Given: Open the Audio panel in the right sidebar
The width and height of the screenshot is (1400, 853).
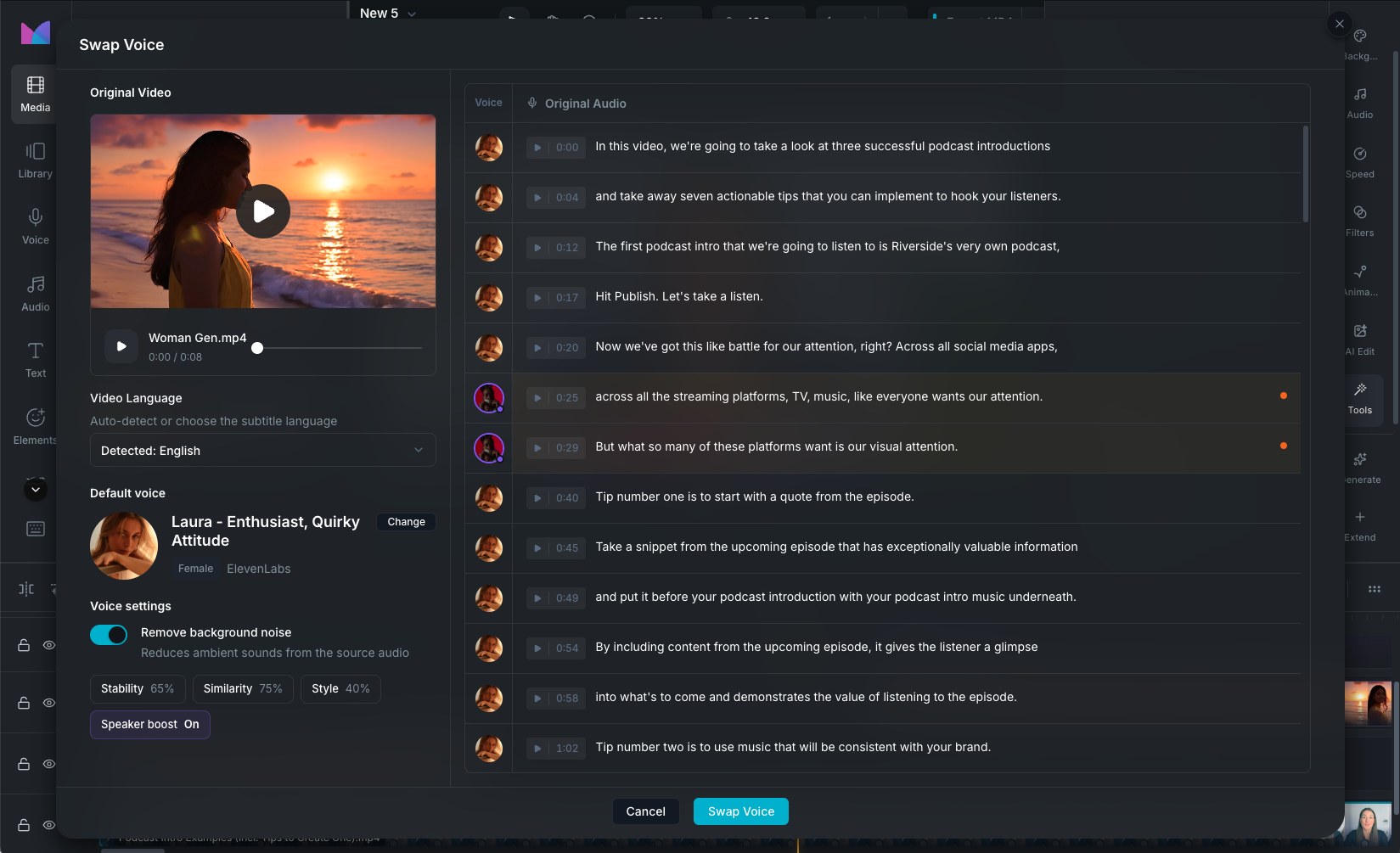Looking at the screenshot, I should tap(1359, 104).
